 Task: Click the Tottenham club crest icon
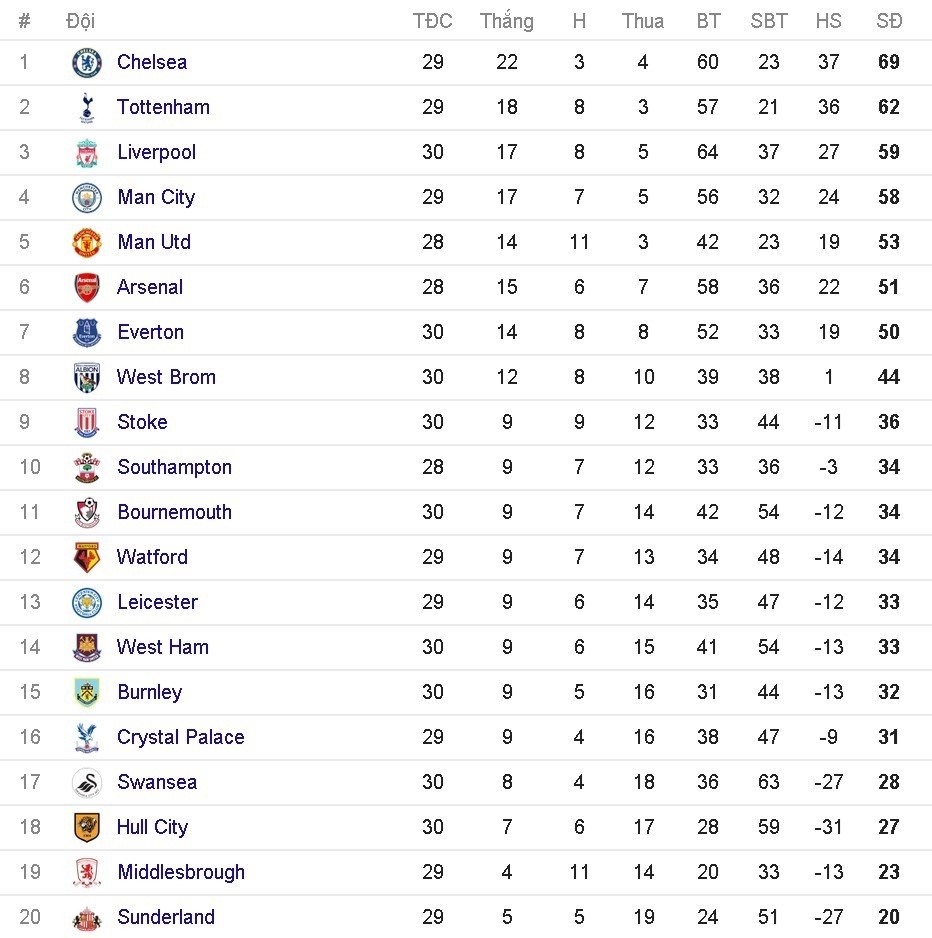click(x=87, y=108)
